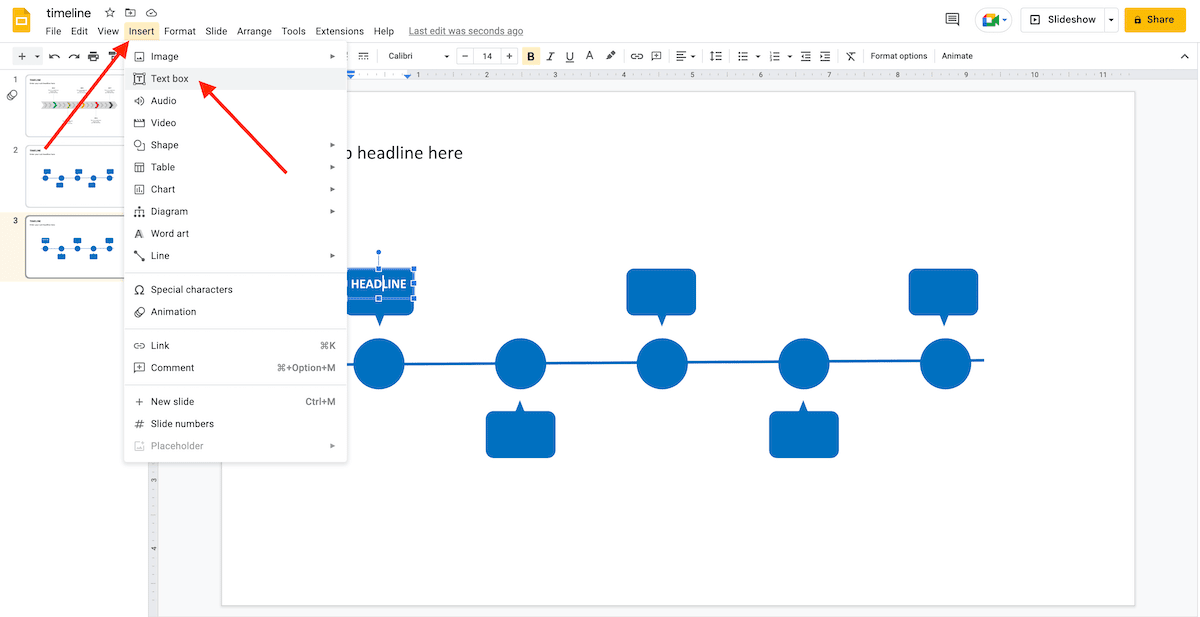
Task: Check cloud save status icon
Action: [x=151, y=13]
